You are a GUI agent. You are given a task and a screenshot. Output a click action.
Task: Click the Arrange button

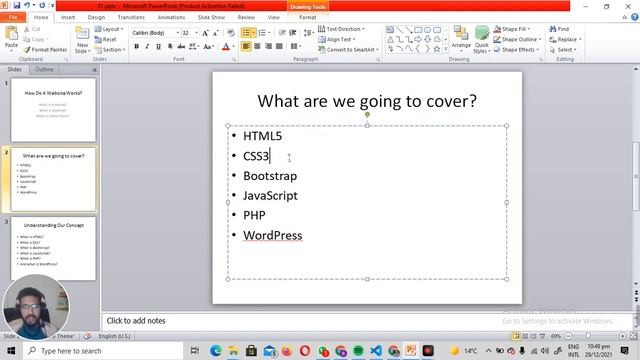point(461,39)
